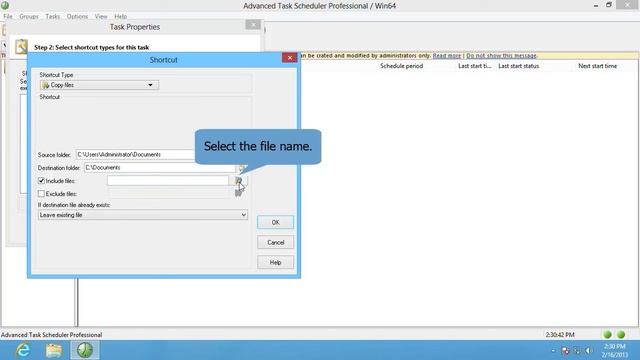This screenshot has height=360, width=640.
Task: Click the network icon in system tray
Action: coord(577,351)
